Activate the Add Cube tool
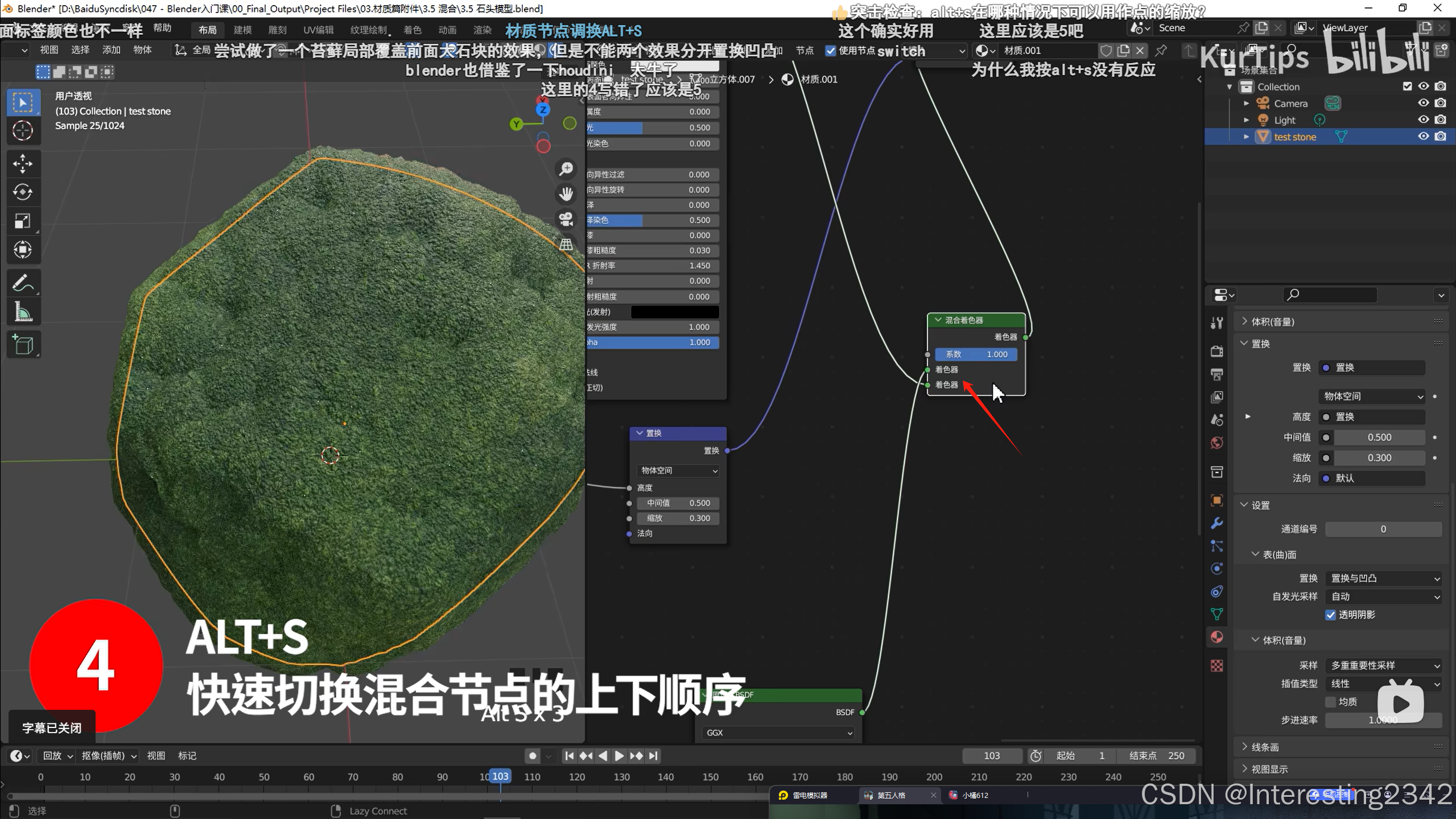Viewport: 1456px width, 819px height. [x=23, y=345]
